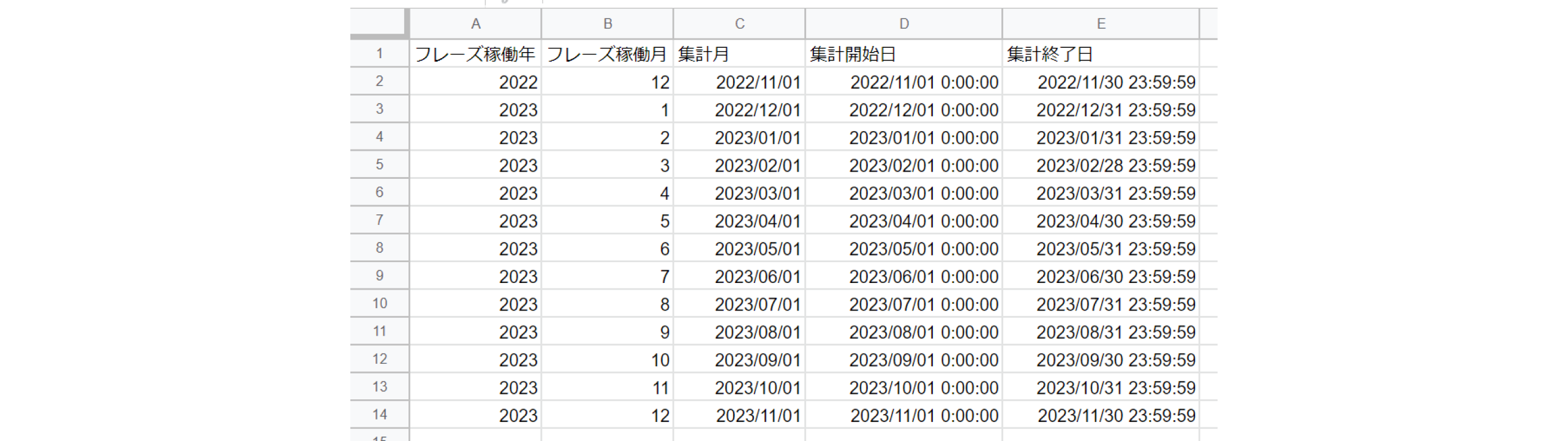The image size is (1568, 441).
Task: Select row 1 header
Action: (x=379, y=54)
